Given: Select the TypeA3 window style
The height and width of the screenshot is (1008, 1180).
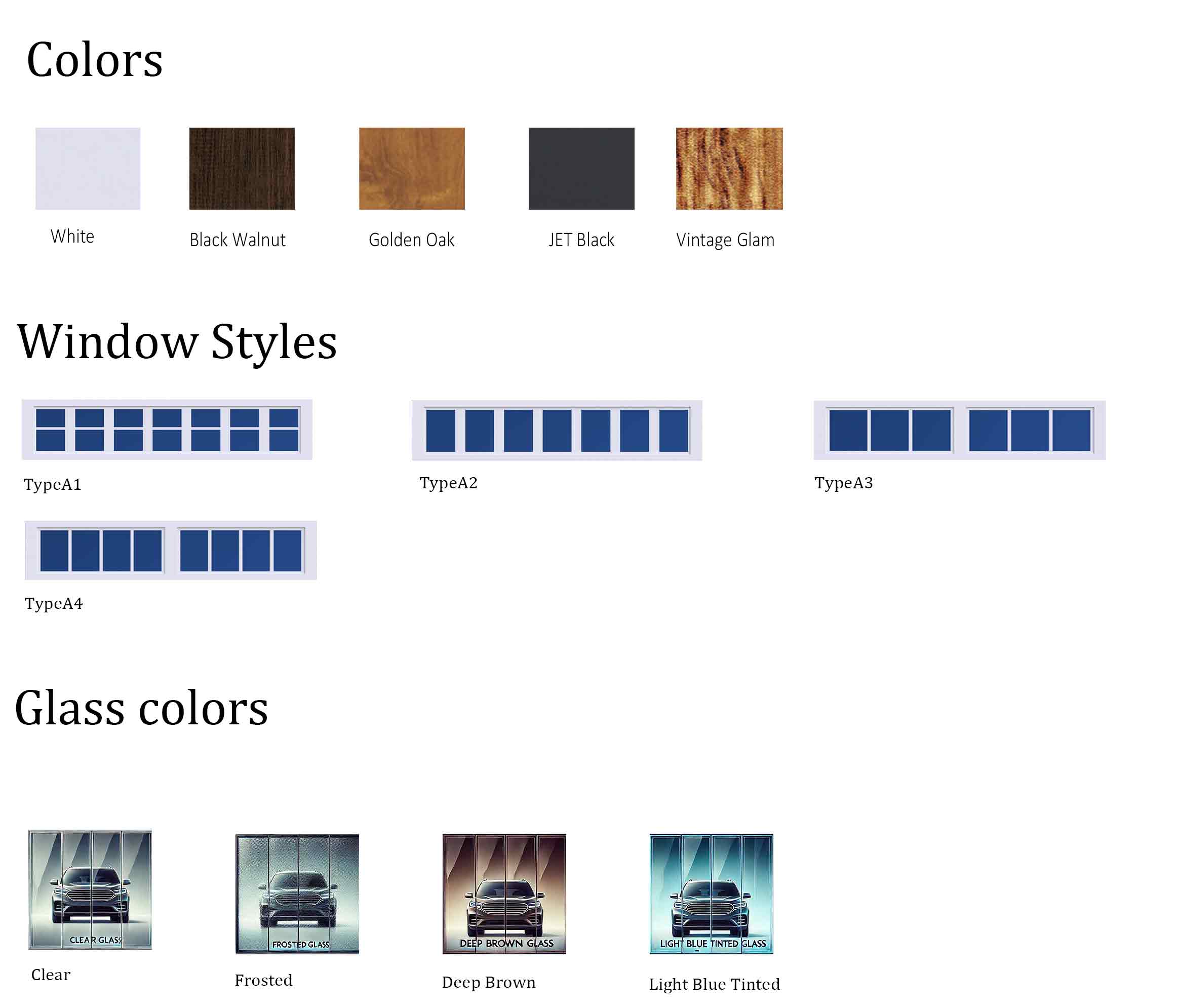Looking at the screenshot, I should pyautogui.click(x=960, y=430).
